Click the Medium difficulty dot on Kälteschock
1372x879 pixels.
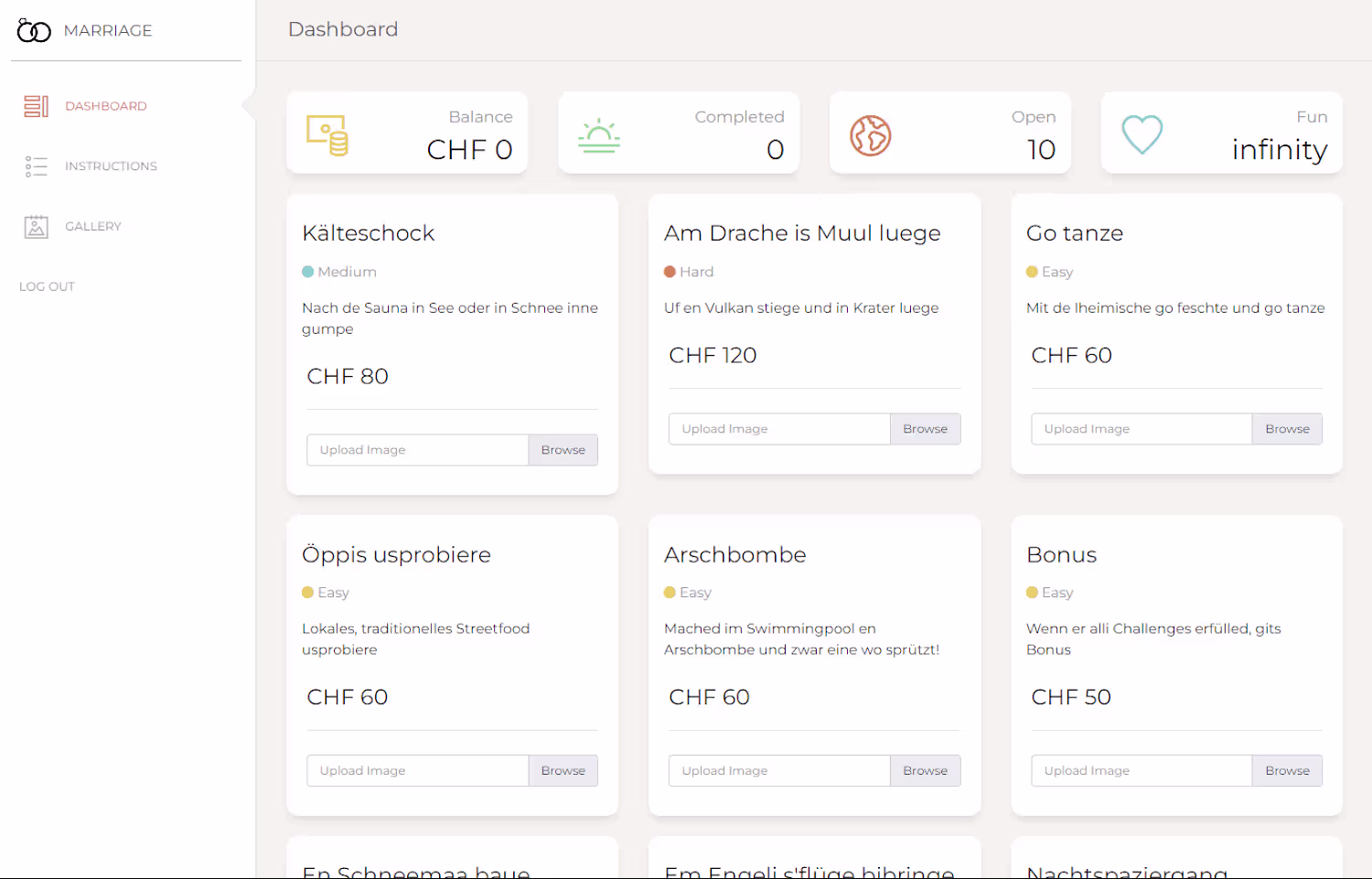point(308,272)
